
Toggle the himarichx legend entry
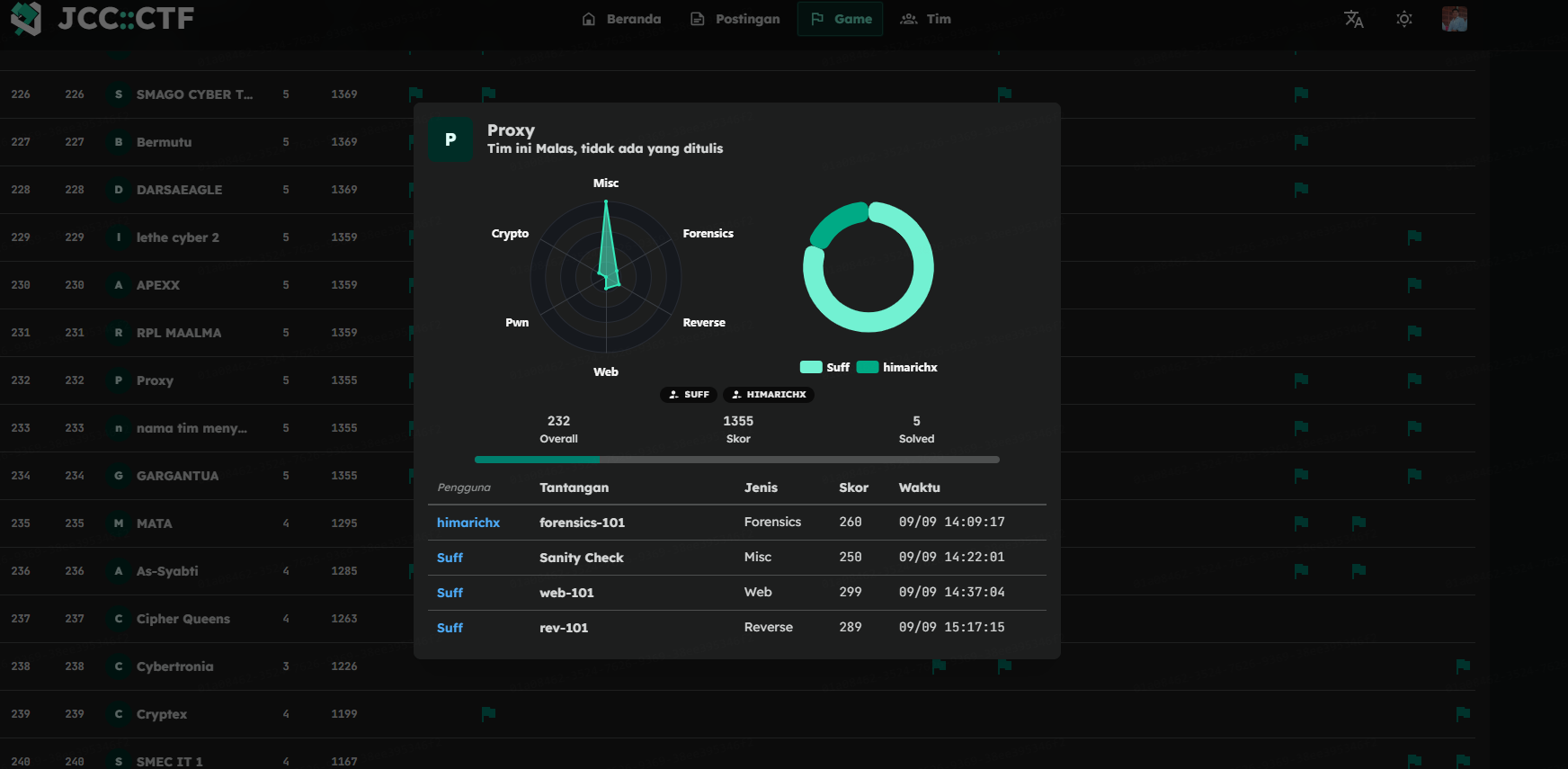[897, 367]
